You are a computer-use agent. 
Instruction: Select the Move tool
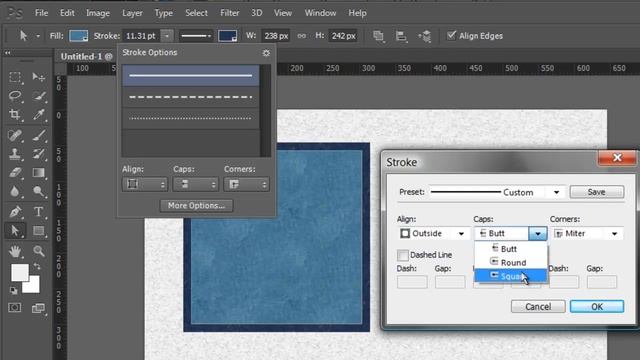[x=39, y=77]
